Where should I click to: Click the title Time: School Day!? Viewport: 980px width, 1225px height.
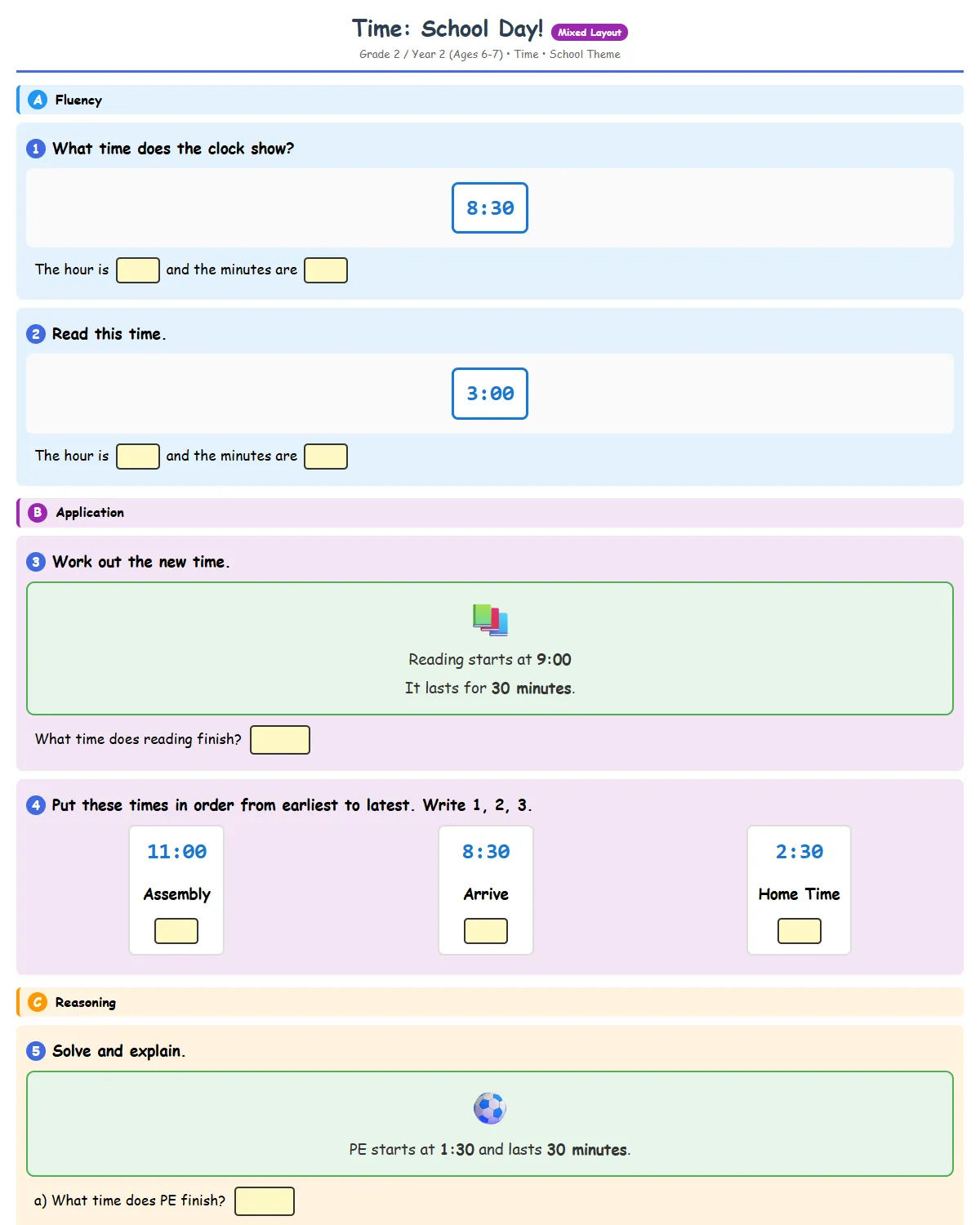pyautogui.click(x=448, y=29)
